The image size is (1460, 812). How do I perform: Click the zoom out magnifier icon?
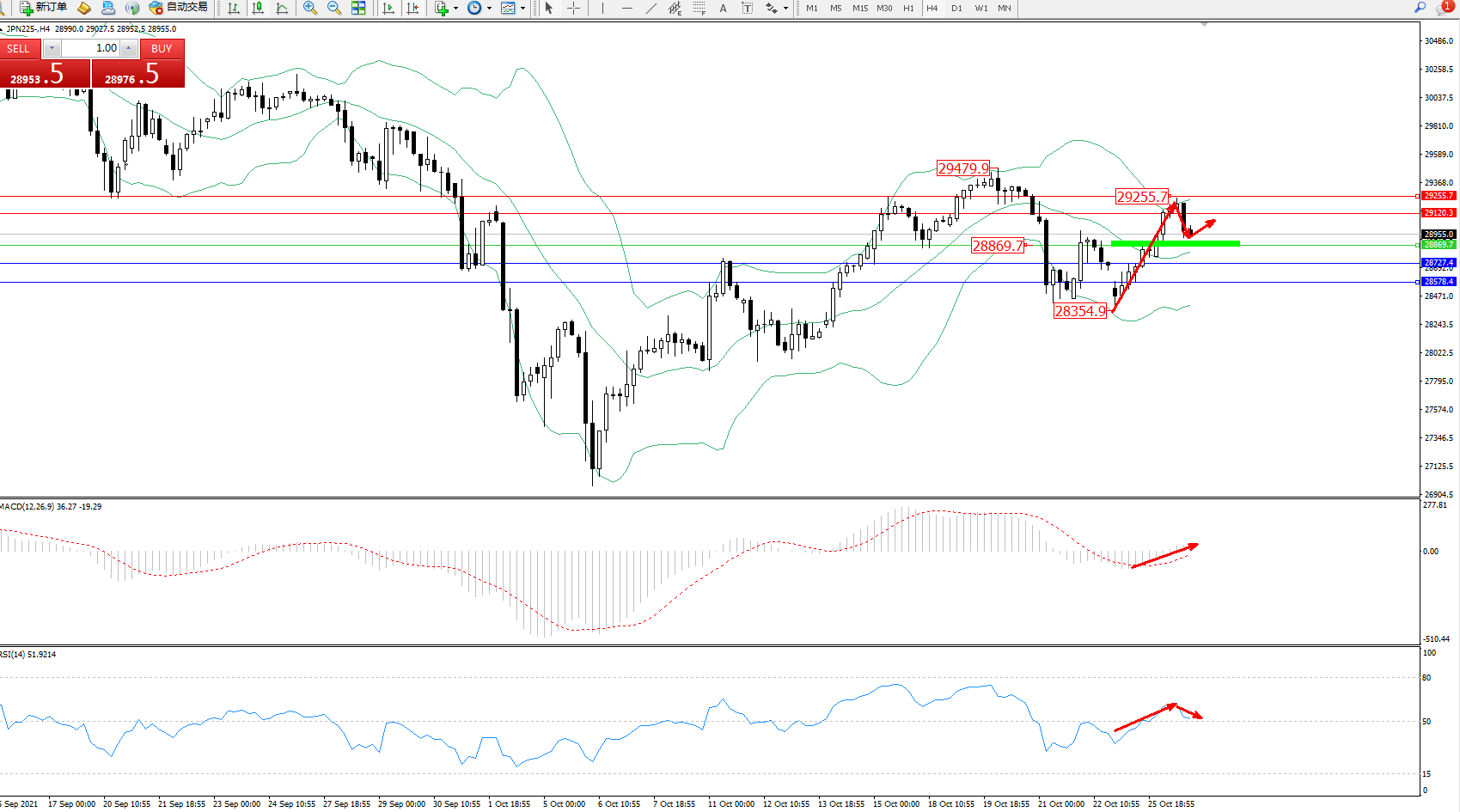pos(334,8)
